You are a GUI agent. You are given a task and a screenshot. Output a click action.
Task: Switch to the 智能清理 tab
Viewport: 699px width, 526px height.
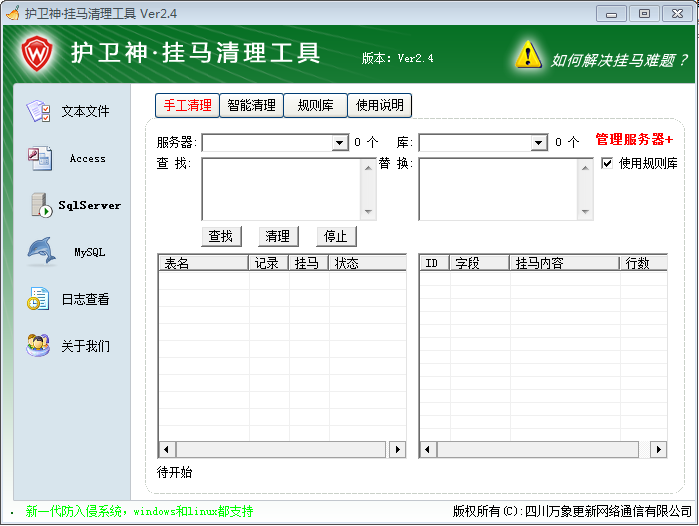(251, 105)
